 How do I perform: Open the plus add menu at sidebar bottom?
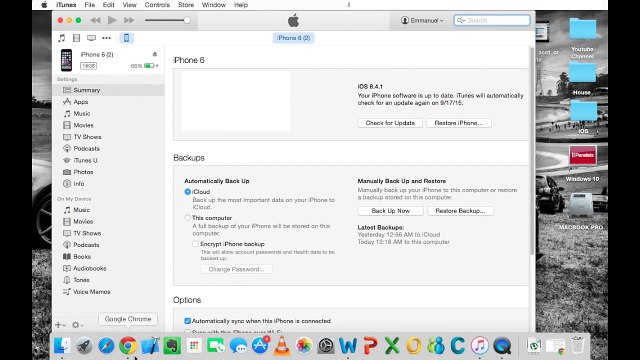point(60,325)
